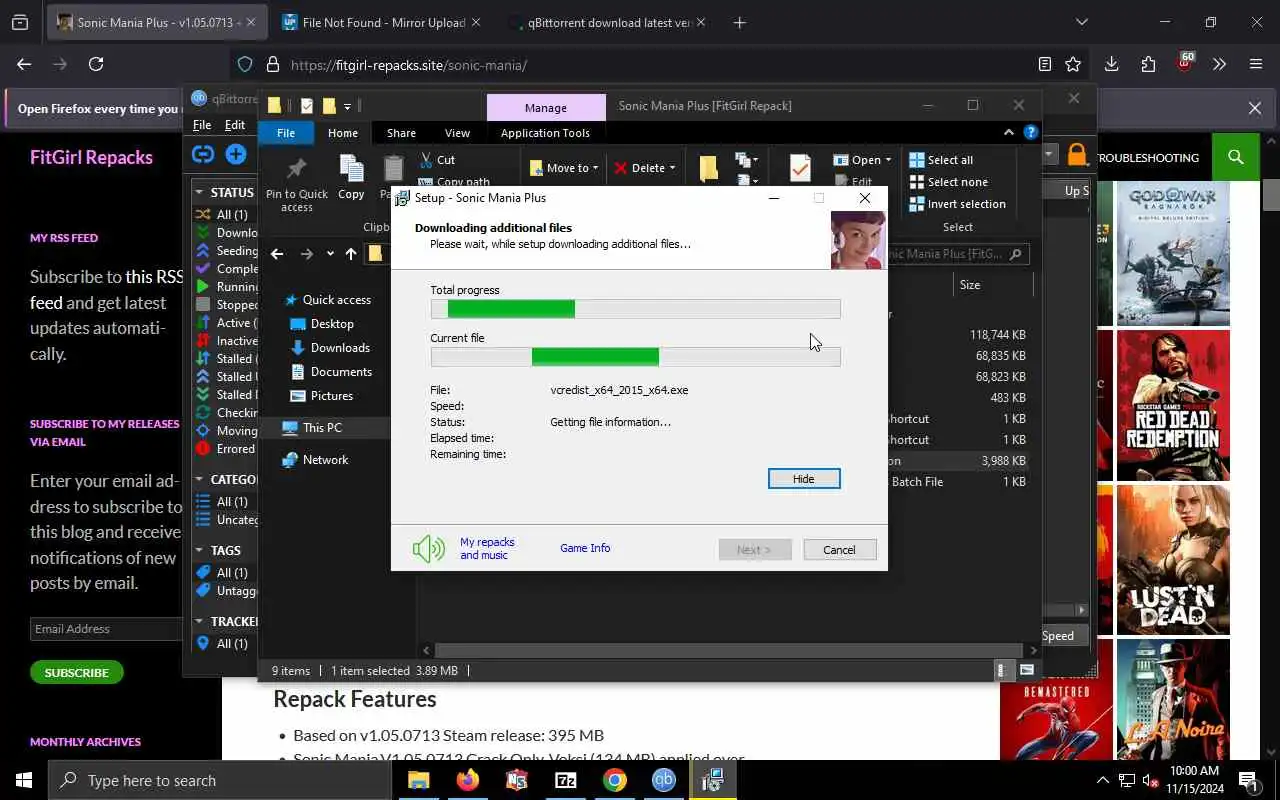1280x800 pixels.
Task: Switch to File Not Found tab
Action: tap(383, 22)
